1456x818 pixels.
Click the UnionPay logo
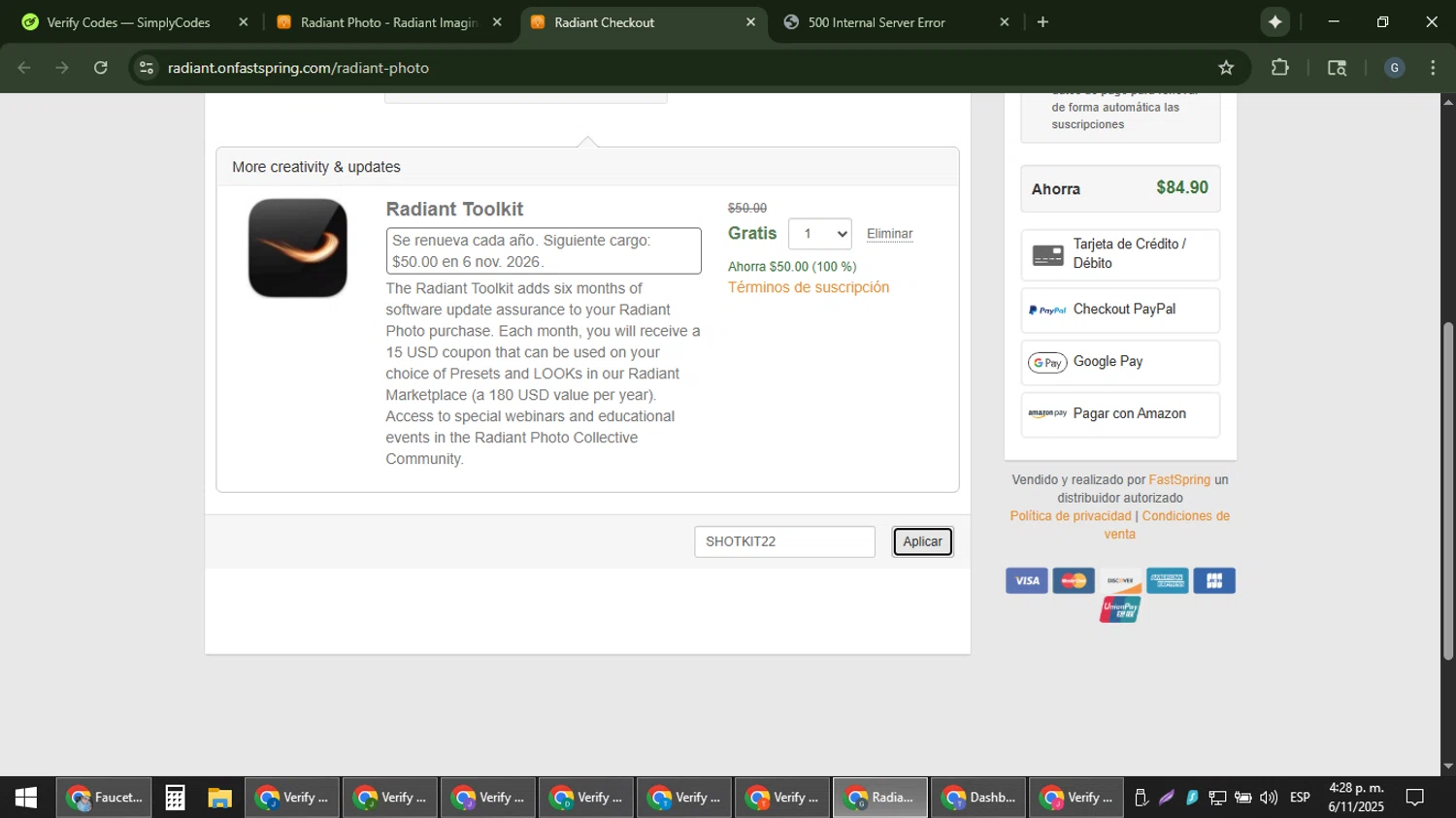(1120, 609)
